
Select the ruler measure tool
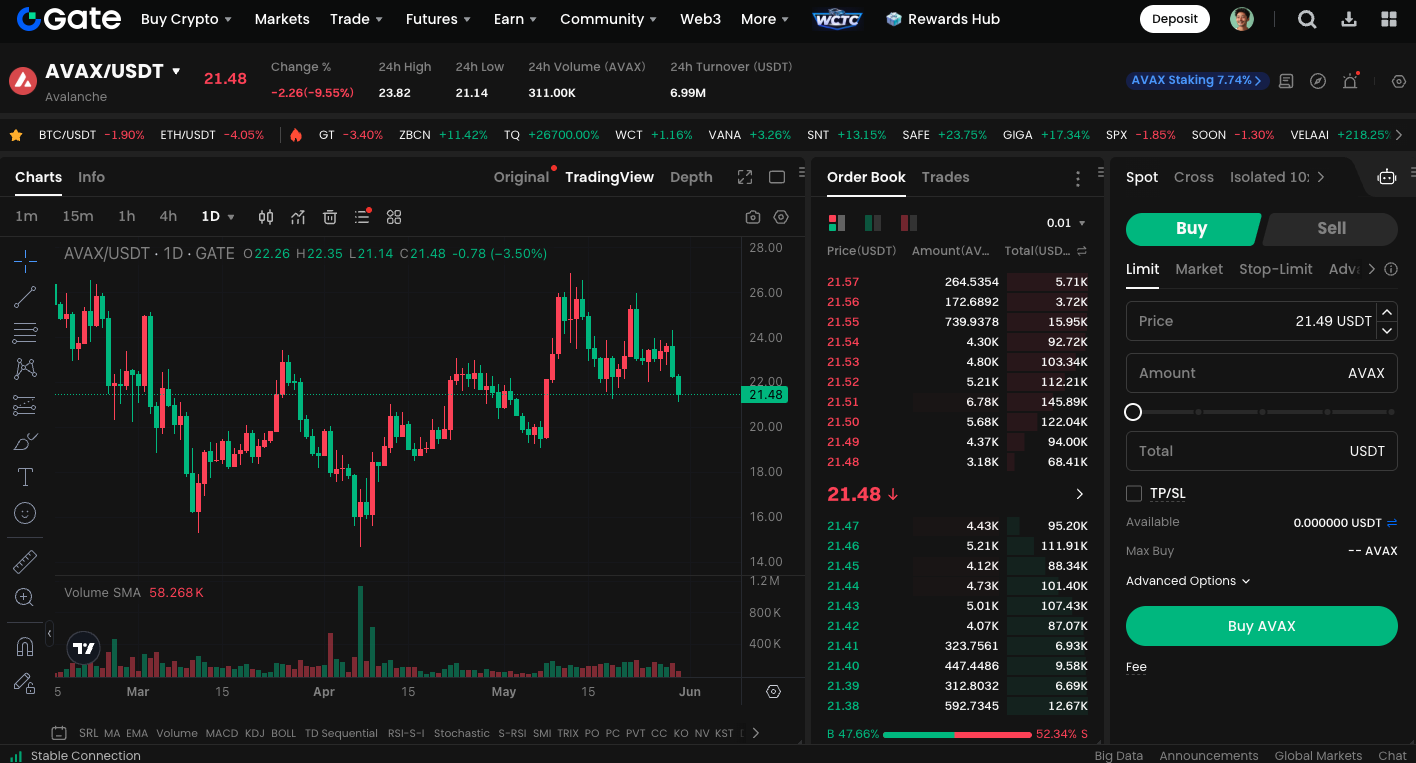coord(25,562)
